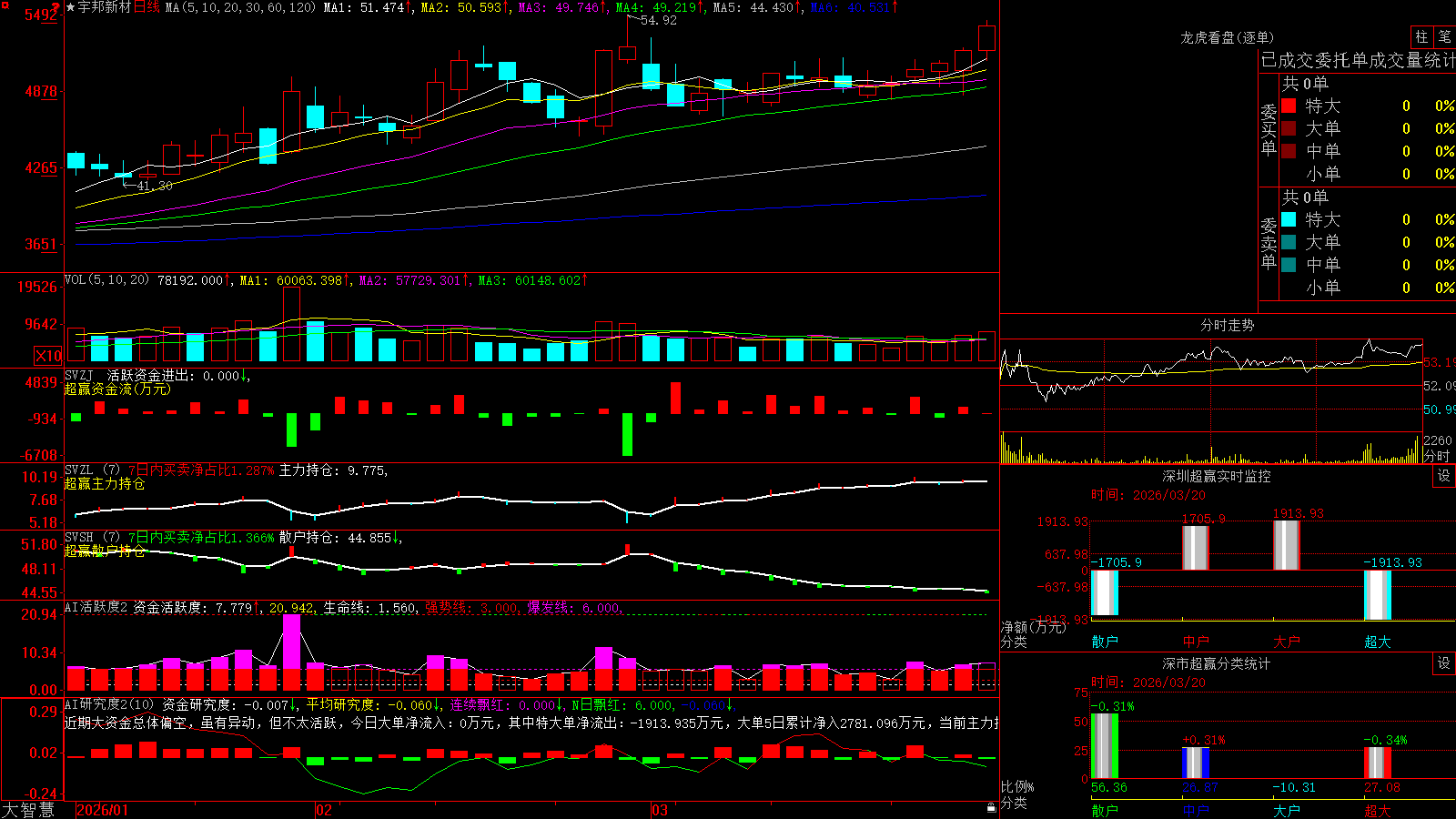Click the star icon before 宇邦新材

pyautogui.click(x=71, y=7)
